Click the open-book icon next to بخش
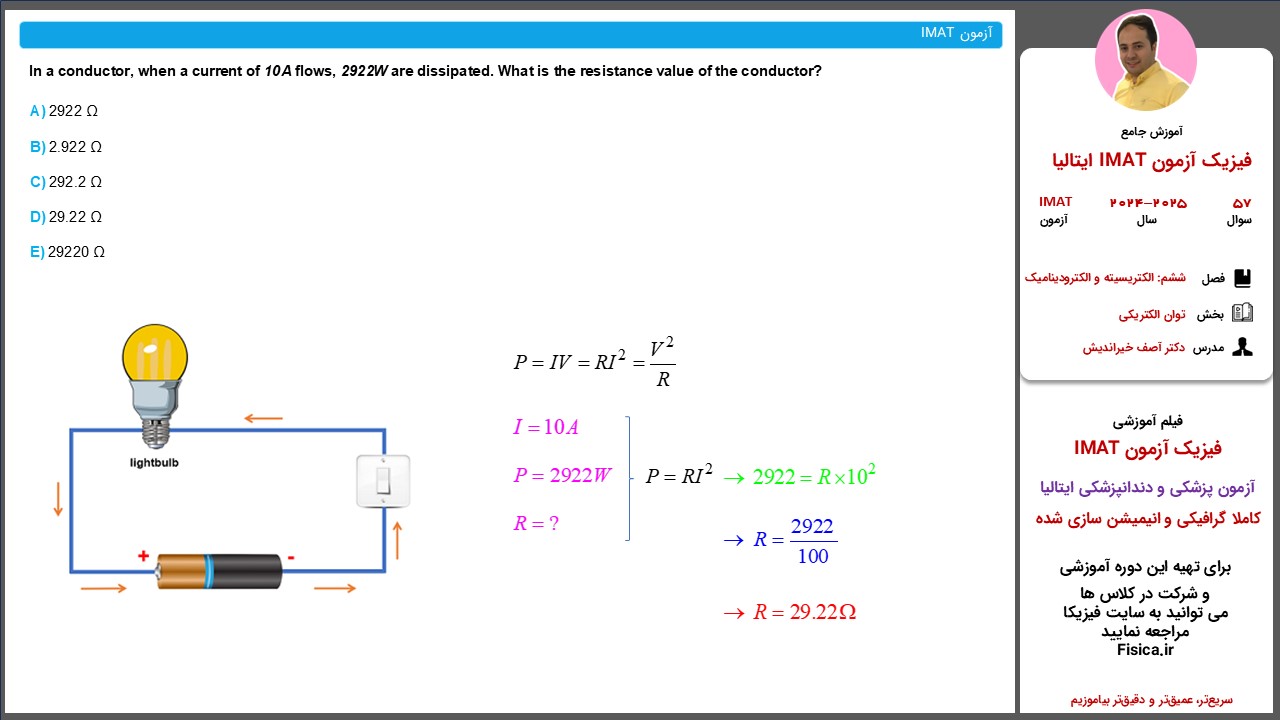Image resolution: width=1280 pixels, height=720 pixels. click(x=1242, y=313)
